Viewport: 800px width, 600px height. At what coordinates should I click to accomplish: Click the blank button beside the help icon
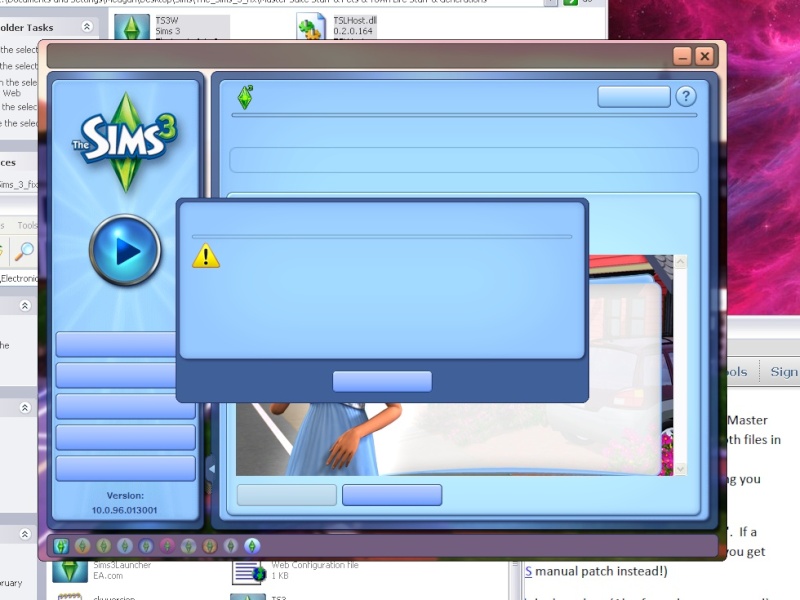point(634,96)
